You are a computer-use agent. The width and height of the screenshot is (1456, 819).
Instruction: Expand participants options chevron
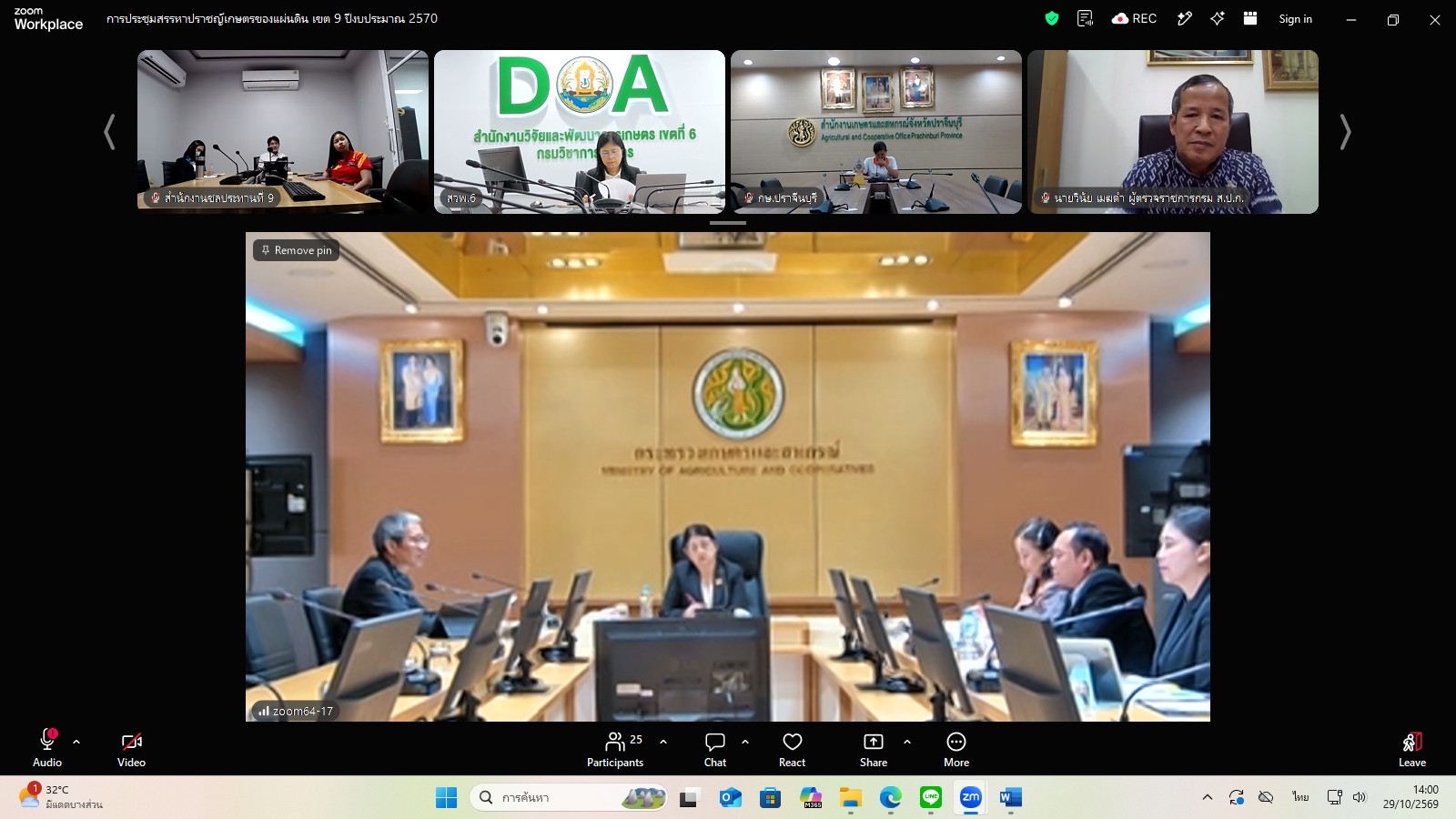663,742
